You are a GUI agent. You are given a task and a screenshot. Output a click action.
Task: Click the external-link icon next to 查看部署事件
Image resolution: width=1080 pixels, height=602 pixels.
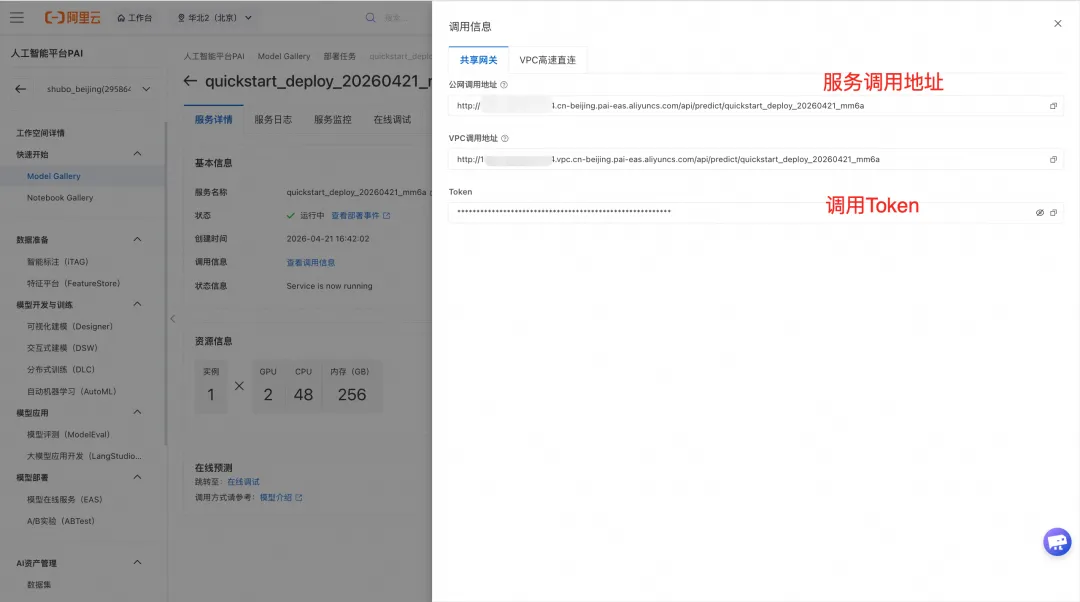click(x=386, y=216)
